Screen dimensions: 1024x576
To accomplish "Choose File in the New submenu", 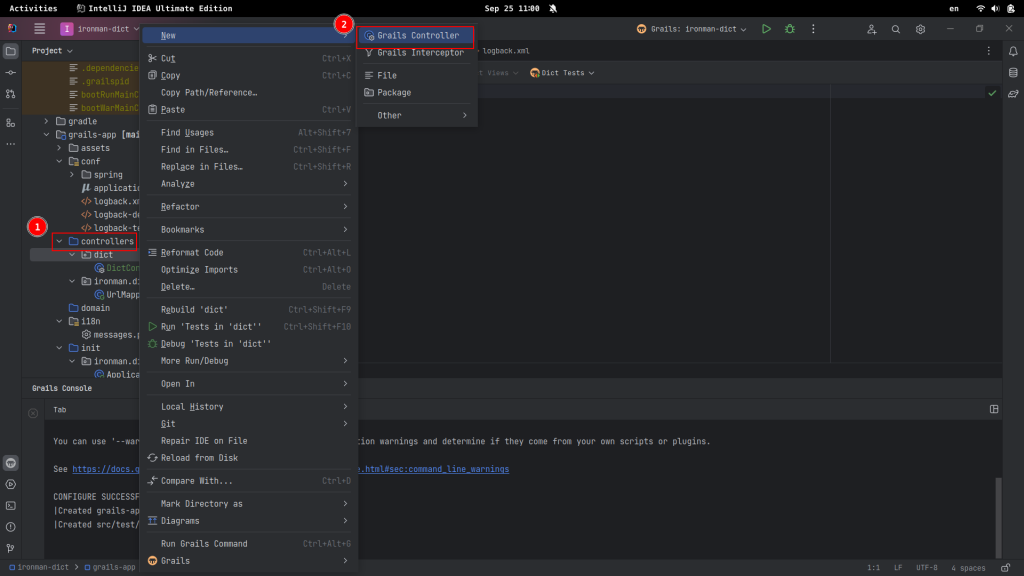I will point(415,75).
